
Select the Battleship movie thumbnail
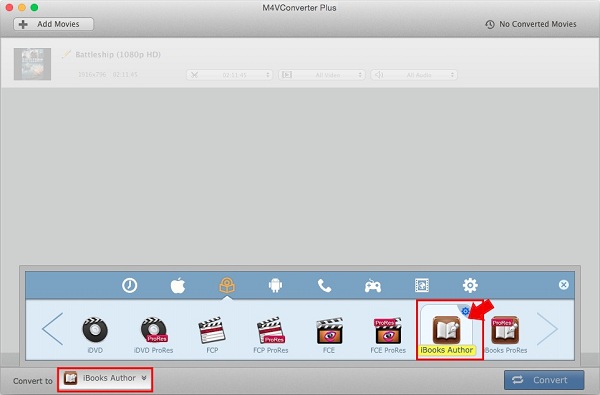click(33, 64)
